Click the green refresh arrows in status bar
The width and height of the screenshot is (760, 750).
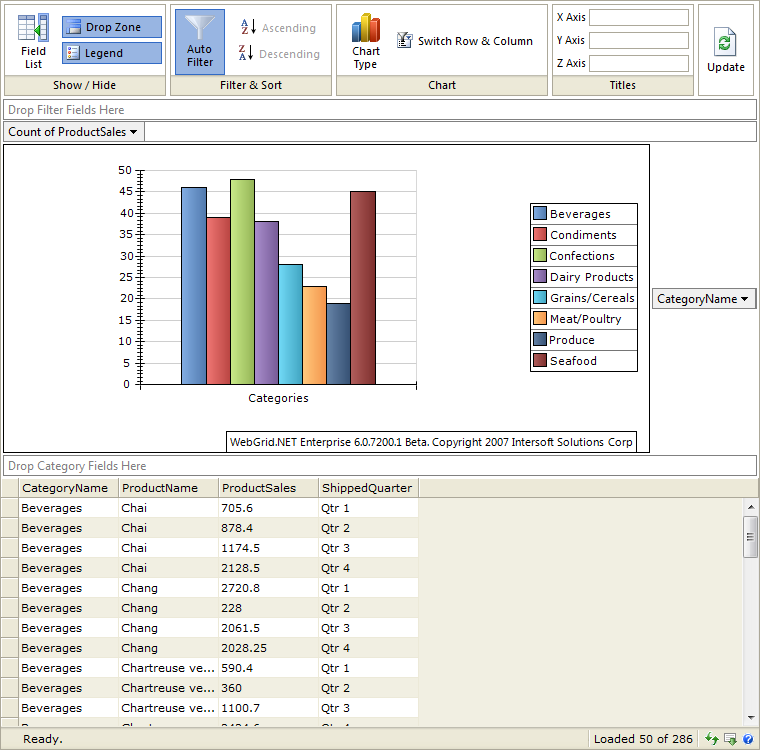point(711,739)
